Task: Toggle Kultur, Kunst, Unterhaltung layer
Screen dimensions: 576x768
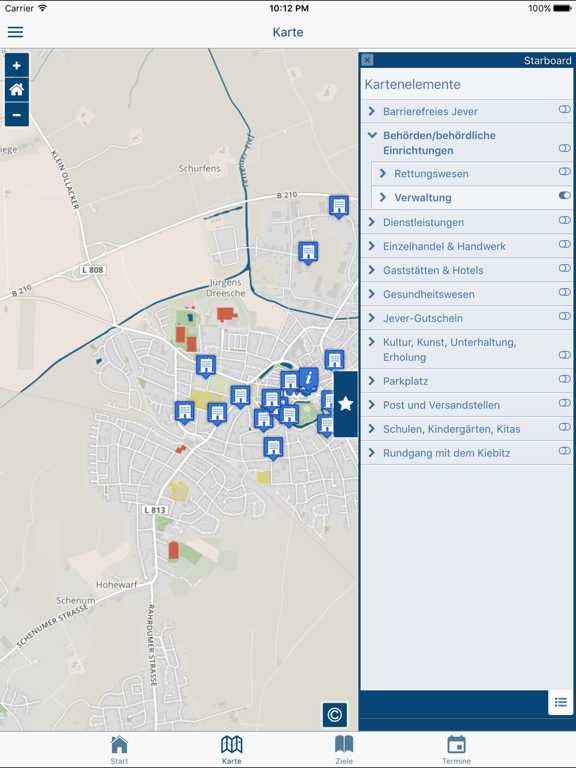Action: tap(565, 355)
